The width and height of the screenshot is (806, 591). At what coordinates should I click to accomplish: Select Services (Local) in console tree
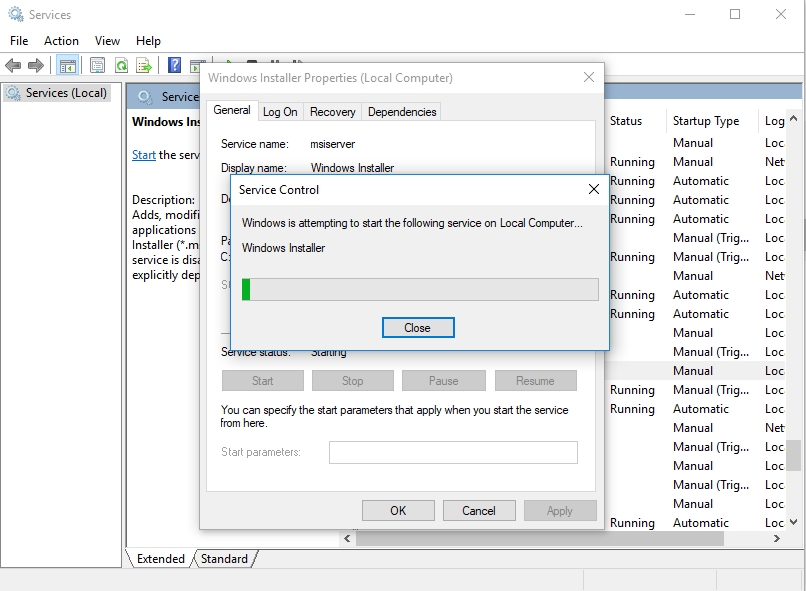click(57, 93)
